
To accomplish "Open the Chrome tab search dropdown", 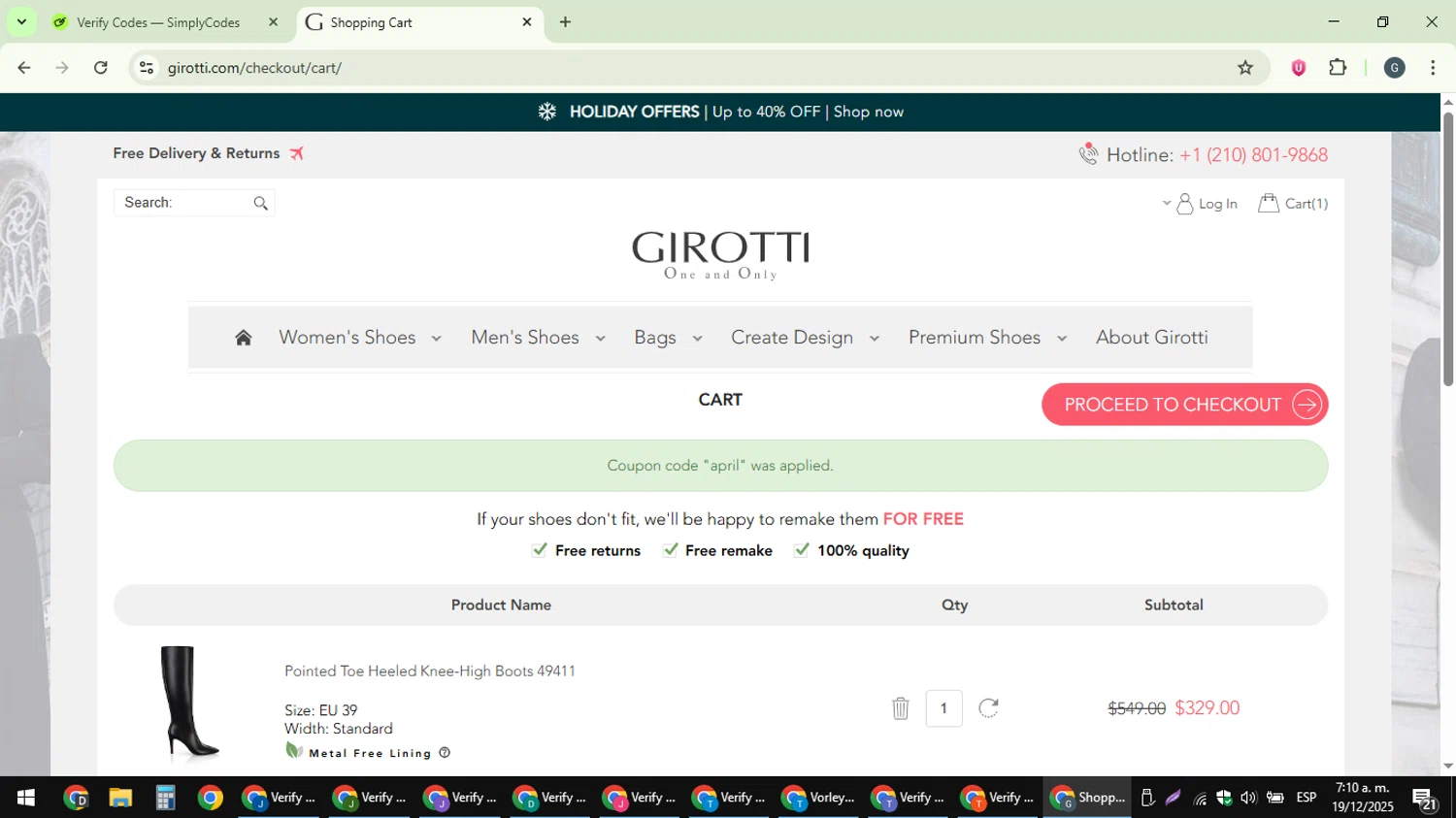I will pos(21,21).
